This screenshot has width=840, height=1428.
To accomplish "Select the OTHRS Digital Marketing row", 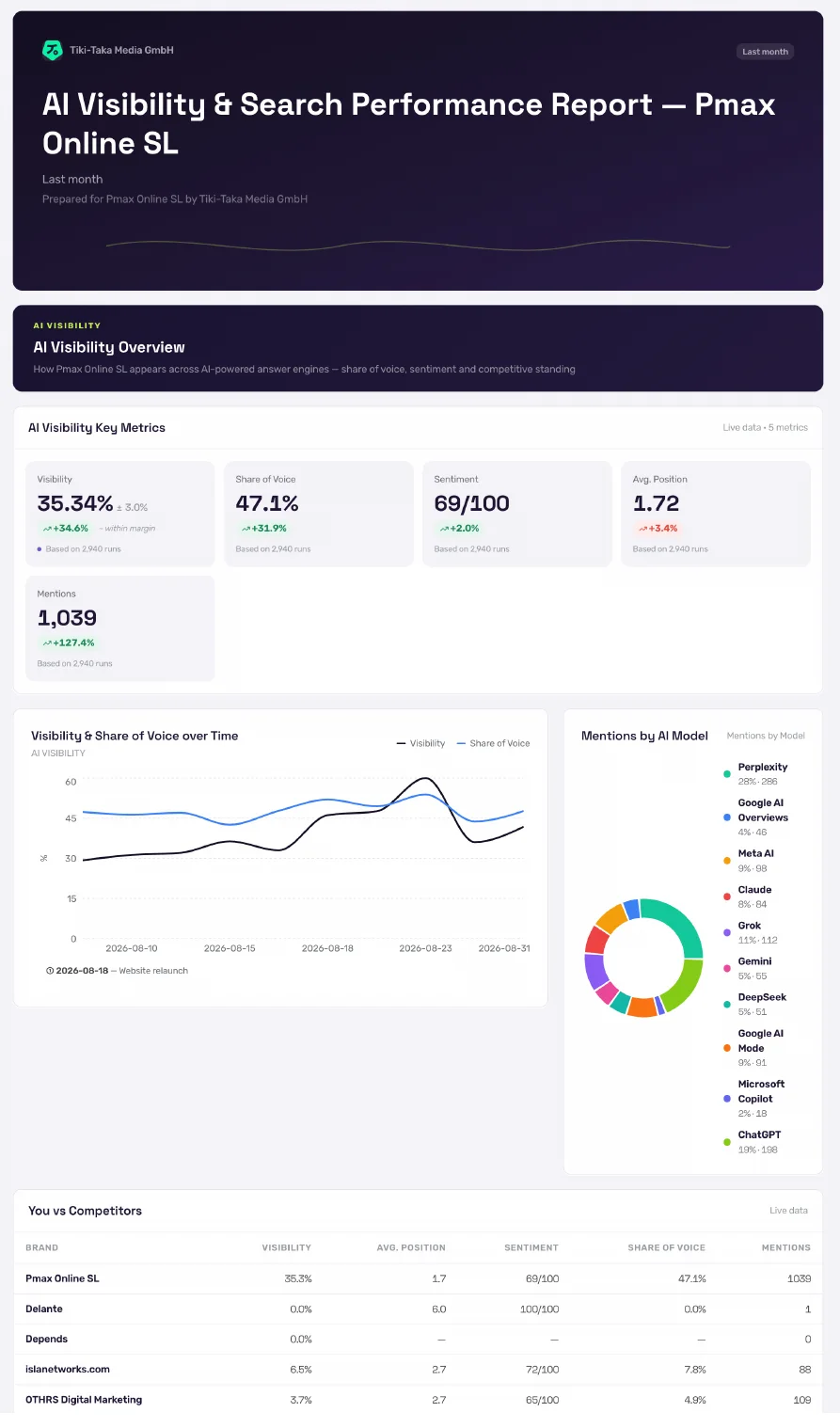I will tap(418, 1399).
